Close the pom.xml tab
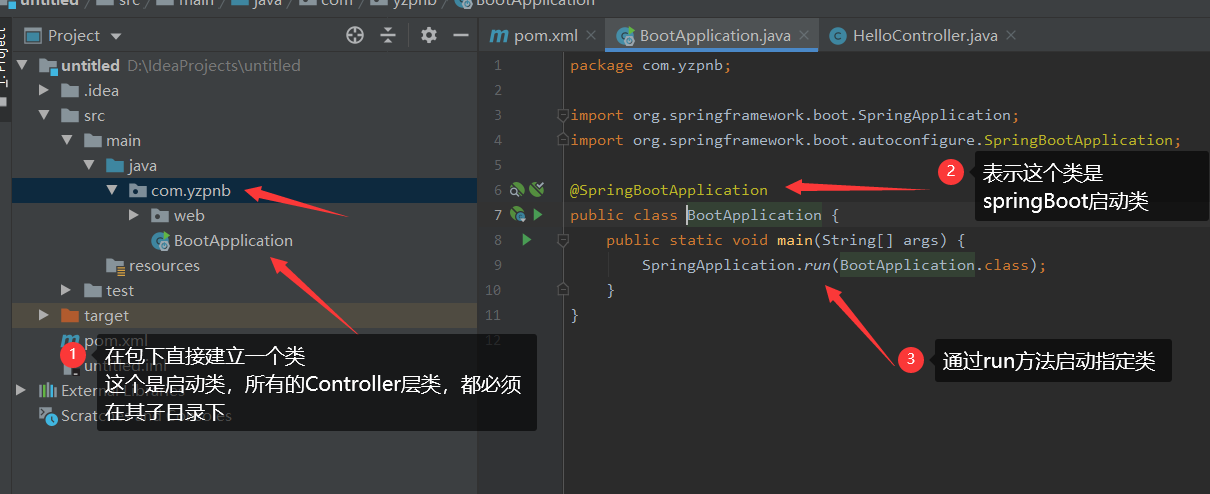The height and width of the screenshot is (494, 1210). tap(591, 35)
